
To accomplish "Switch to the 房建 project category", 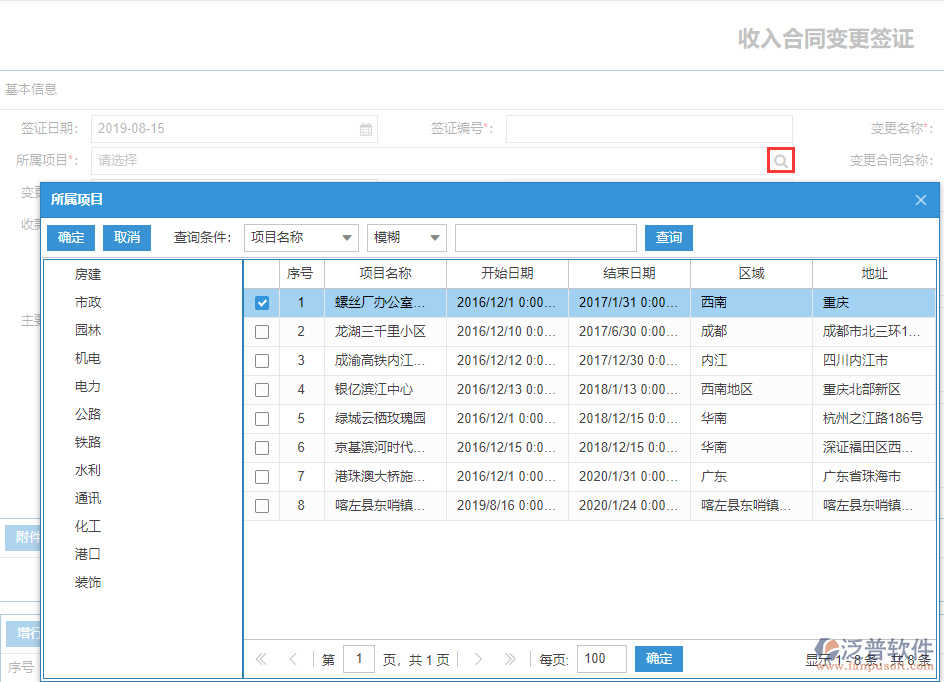I will click(x=87, y=273).
